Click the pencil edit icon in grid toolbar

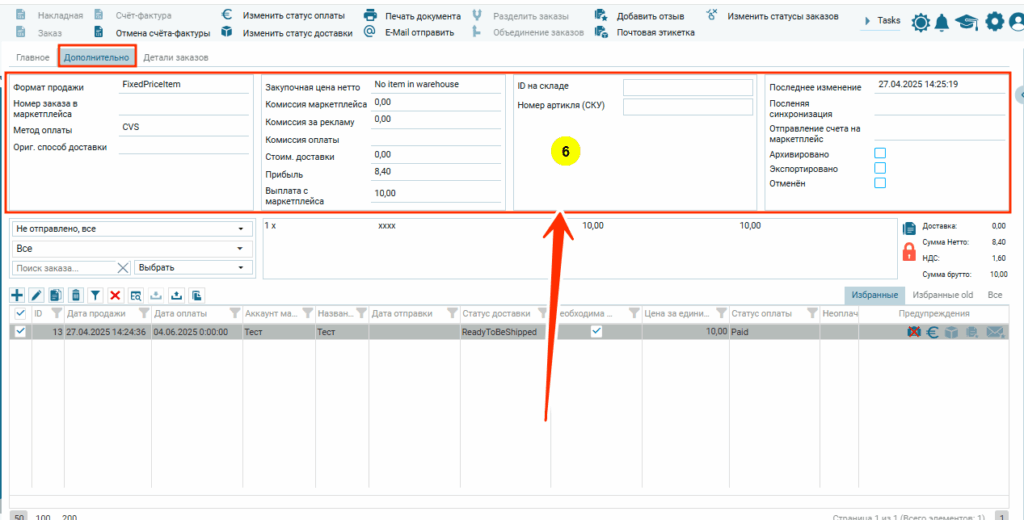point(37,295)
